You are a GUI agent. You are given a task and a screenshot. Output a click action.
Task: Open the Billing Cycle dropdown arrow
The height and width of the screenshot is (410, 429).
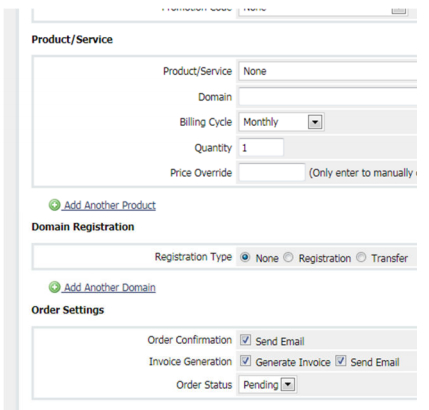click(315, 122)
